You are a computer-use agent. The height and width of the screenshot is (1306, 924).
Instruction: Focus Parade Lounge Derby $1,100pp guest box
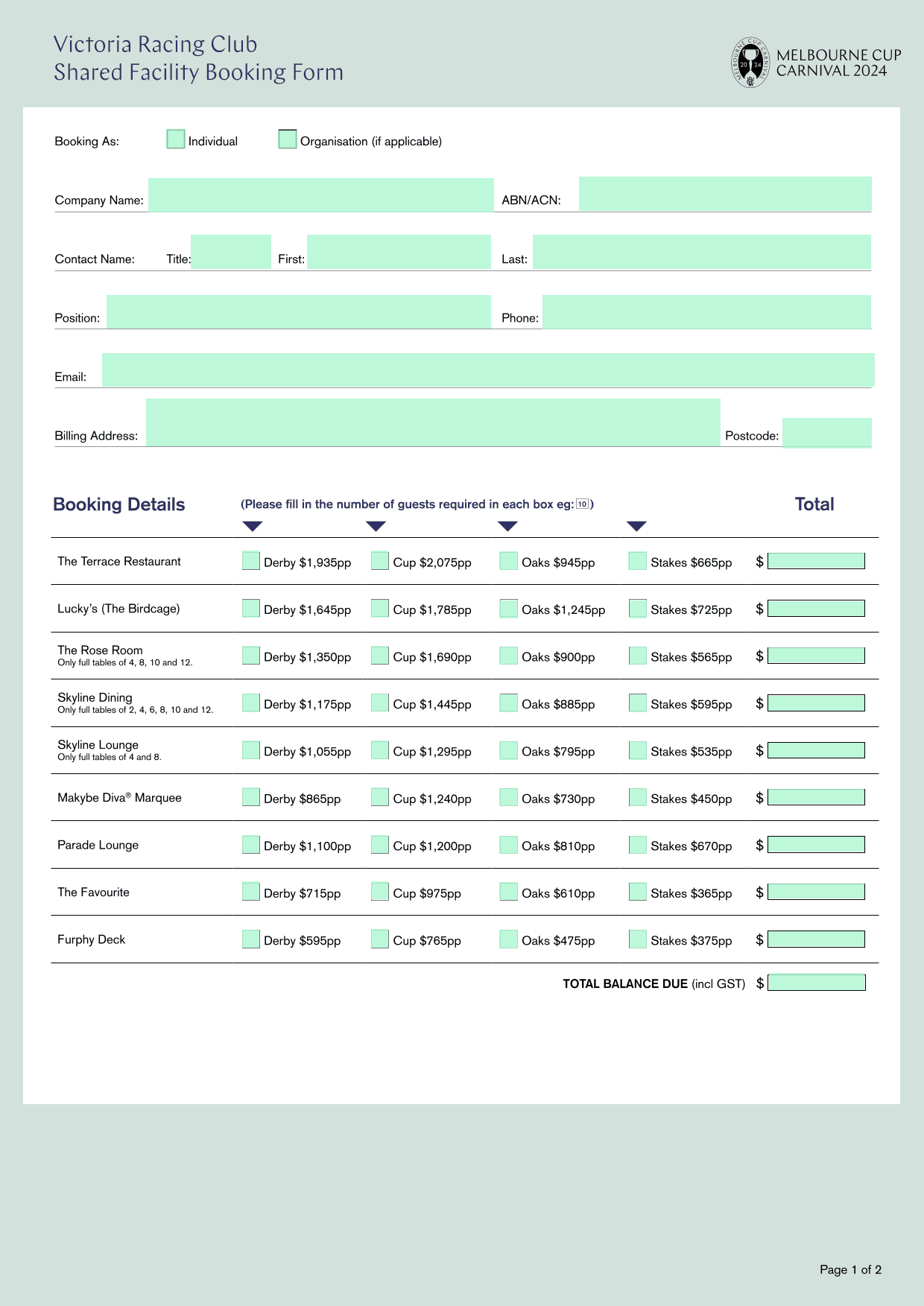pyautogui.click(x=251, y=845)
